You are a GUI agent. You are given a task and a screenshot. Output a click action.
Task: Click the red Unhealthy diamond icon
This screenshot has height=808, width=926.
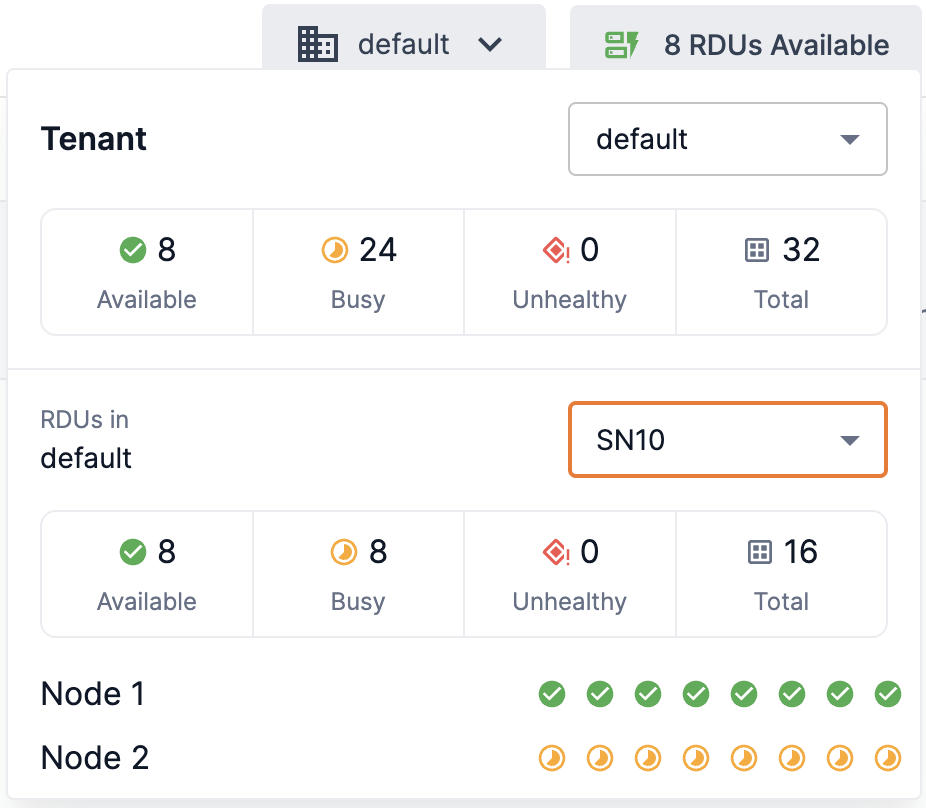[556, 251]
